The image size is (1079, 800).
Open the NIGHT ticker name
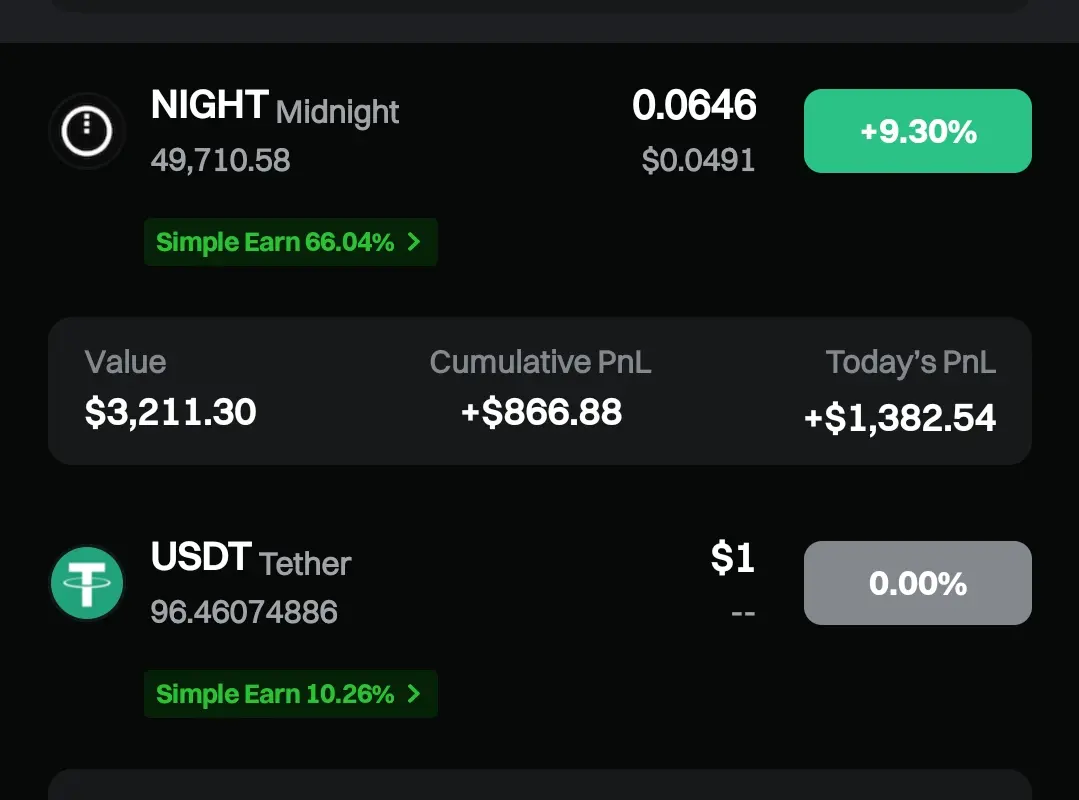click(x=209, y=105)
